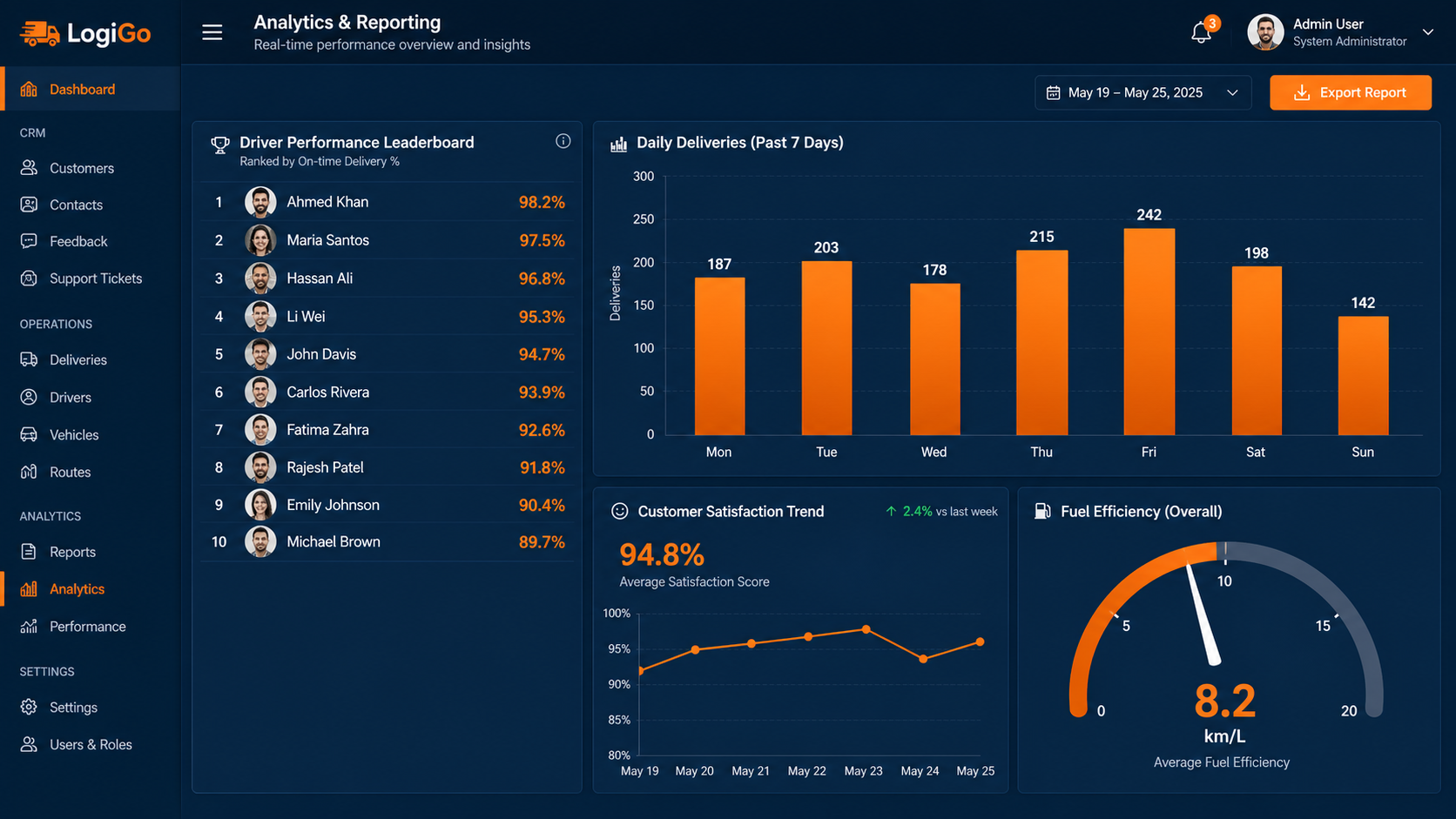Click the Sunday bar showing 142

coord(1363,376)
